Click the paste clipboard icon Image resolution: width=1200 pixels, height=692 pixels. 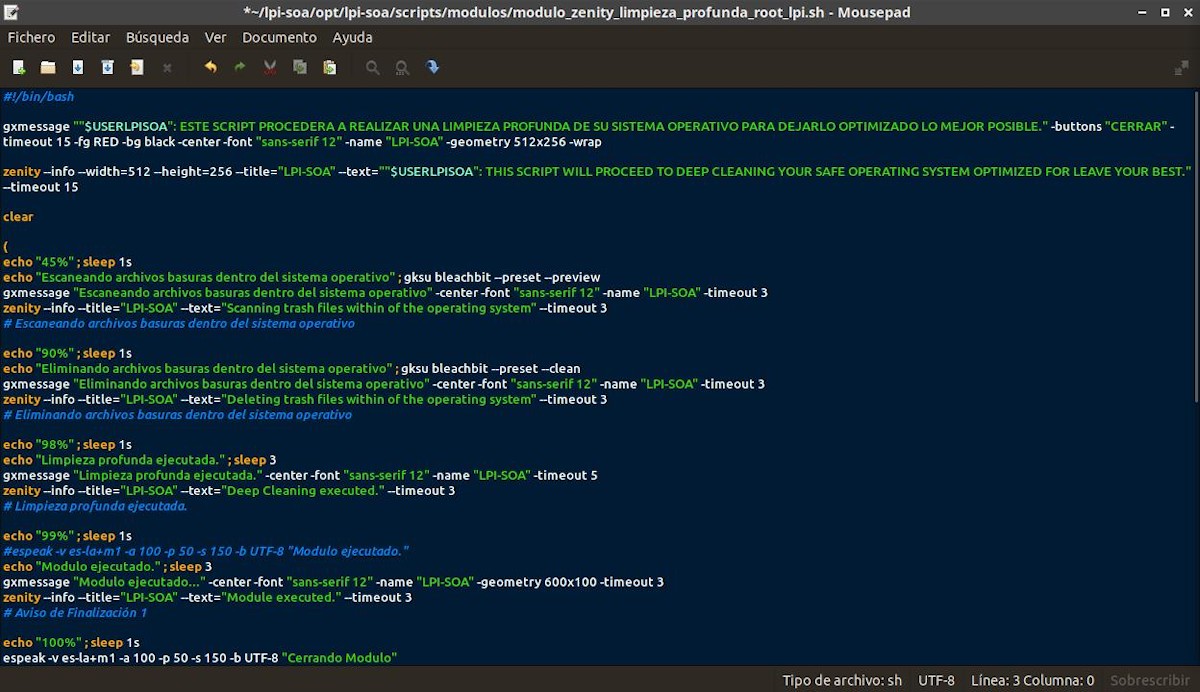click(x=329, y=68)
